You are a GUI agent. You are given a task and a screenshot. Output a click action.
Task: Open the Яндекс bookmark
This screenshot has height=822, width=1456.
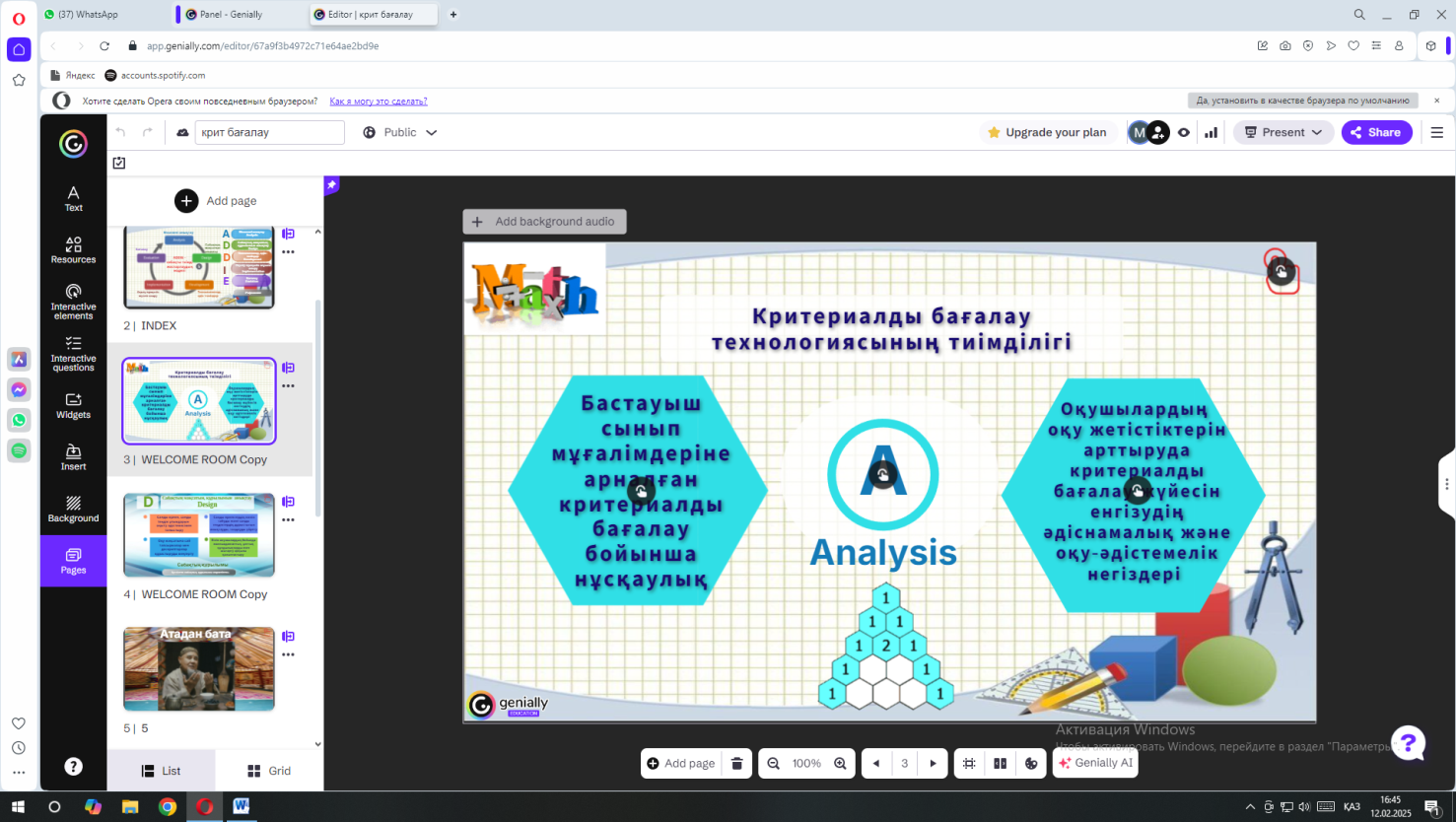(x=72, y=75)
